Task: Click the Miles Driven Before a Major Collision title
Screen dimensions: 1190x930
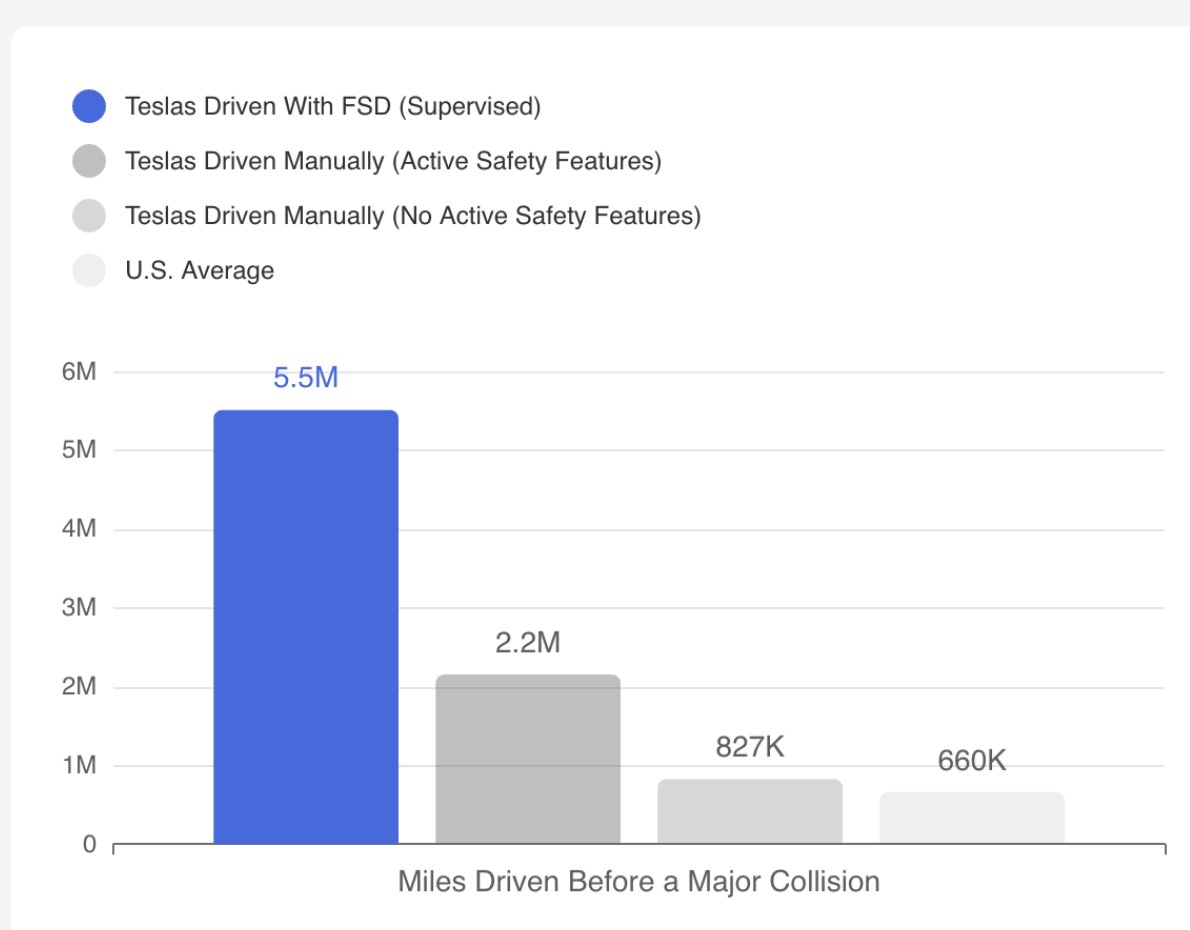Action: [x=639, y=881]
